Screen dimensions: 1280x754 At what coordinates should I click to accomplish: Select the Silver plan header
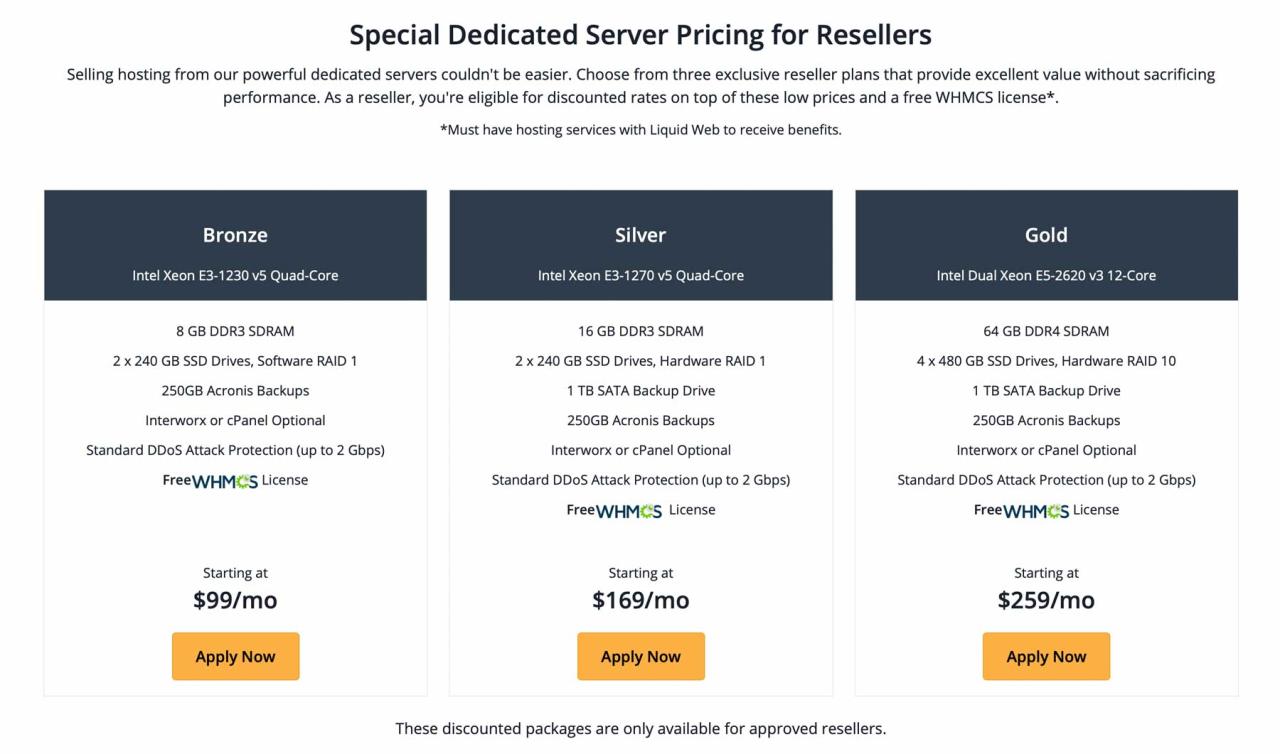tap(640, 235)
